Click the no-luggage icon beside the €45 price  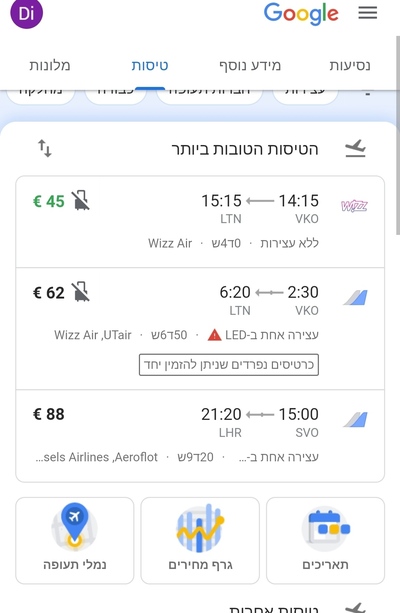point(81,201)
